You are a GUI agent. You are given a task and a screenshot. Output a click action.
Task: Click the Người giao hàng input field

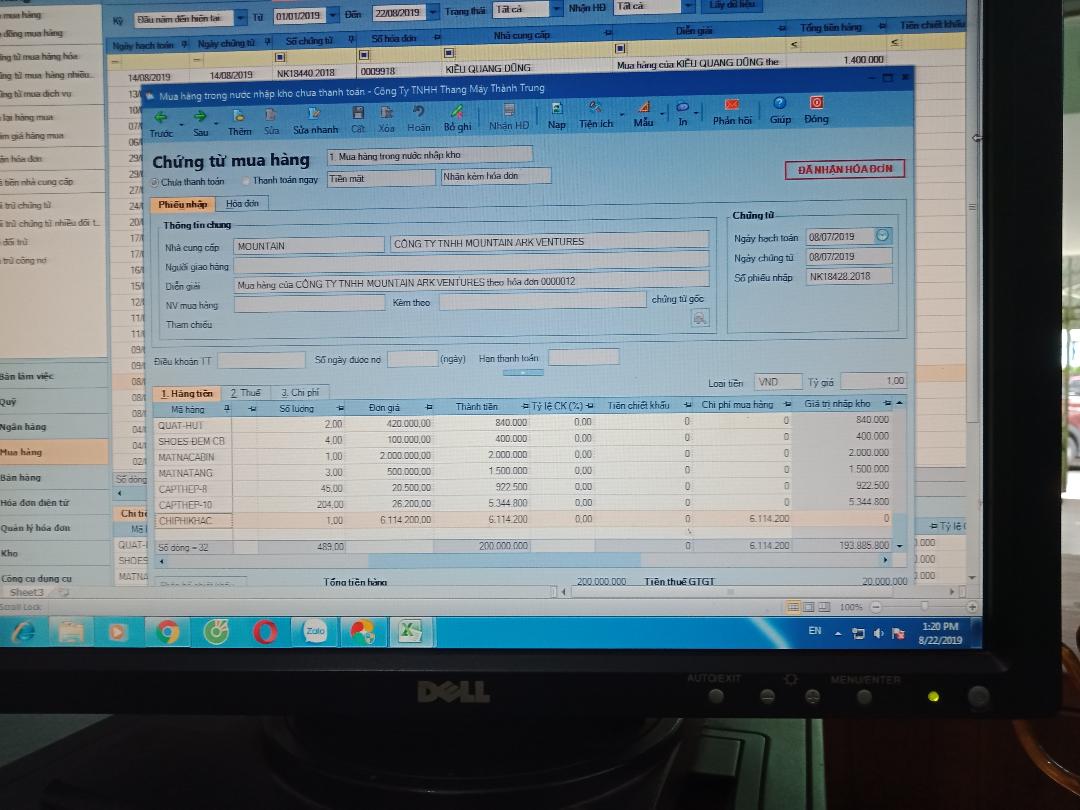[x=470, y=265]
